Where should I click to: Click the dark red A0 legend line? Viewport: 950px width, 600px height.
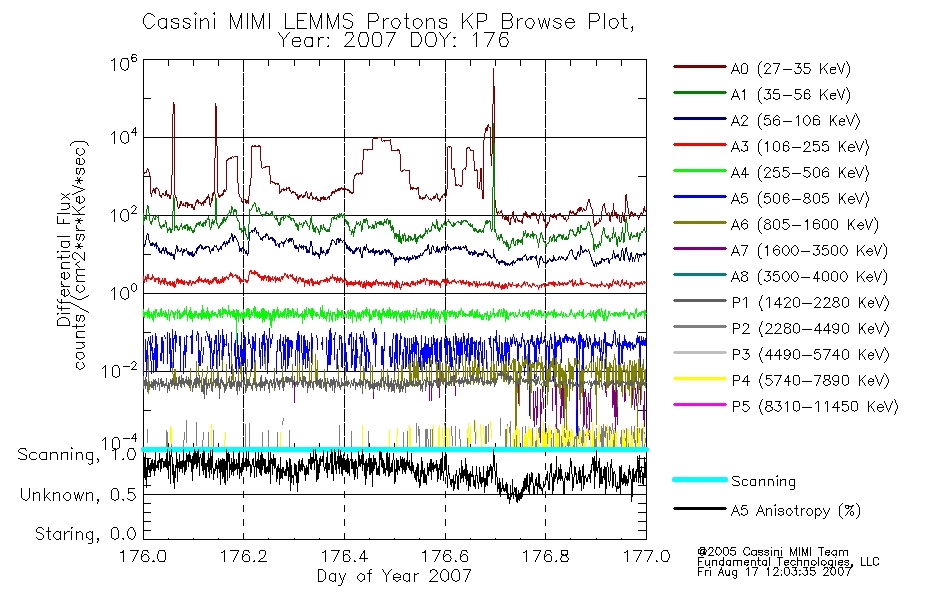[699, 67]
